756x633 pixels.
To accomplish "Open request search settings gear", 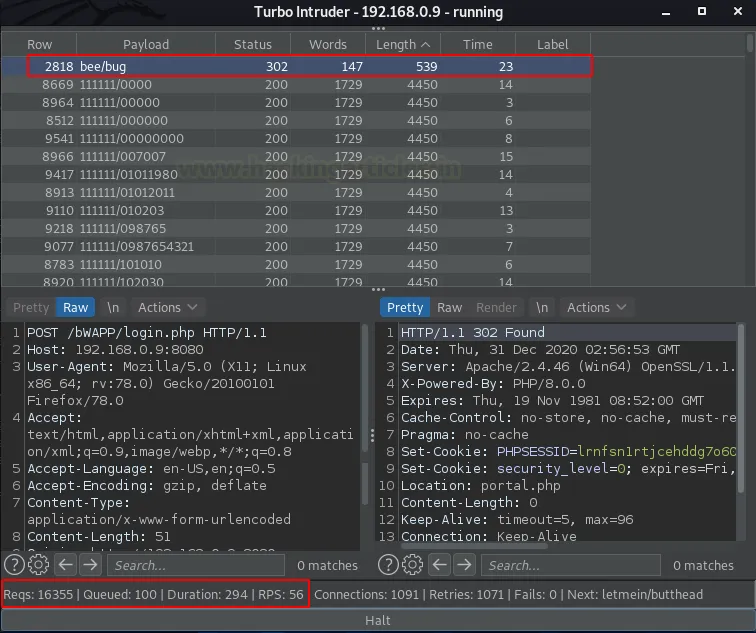I will (x=39, y=565).
